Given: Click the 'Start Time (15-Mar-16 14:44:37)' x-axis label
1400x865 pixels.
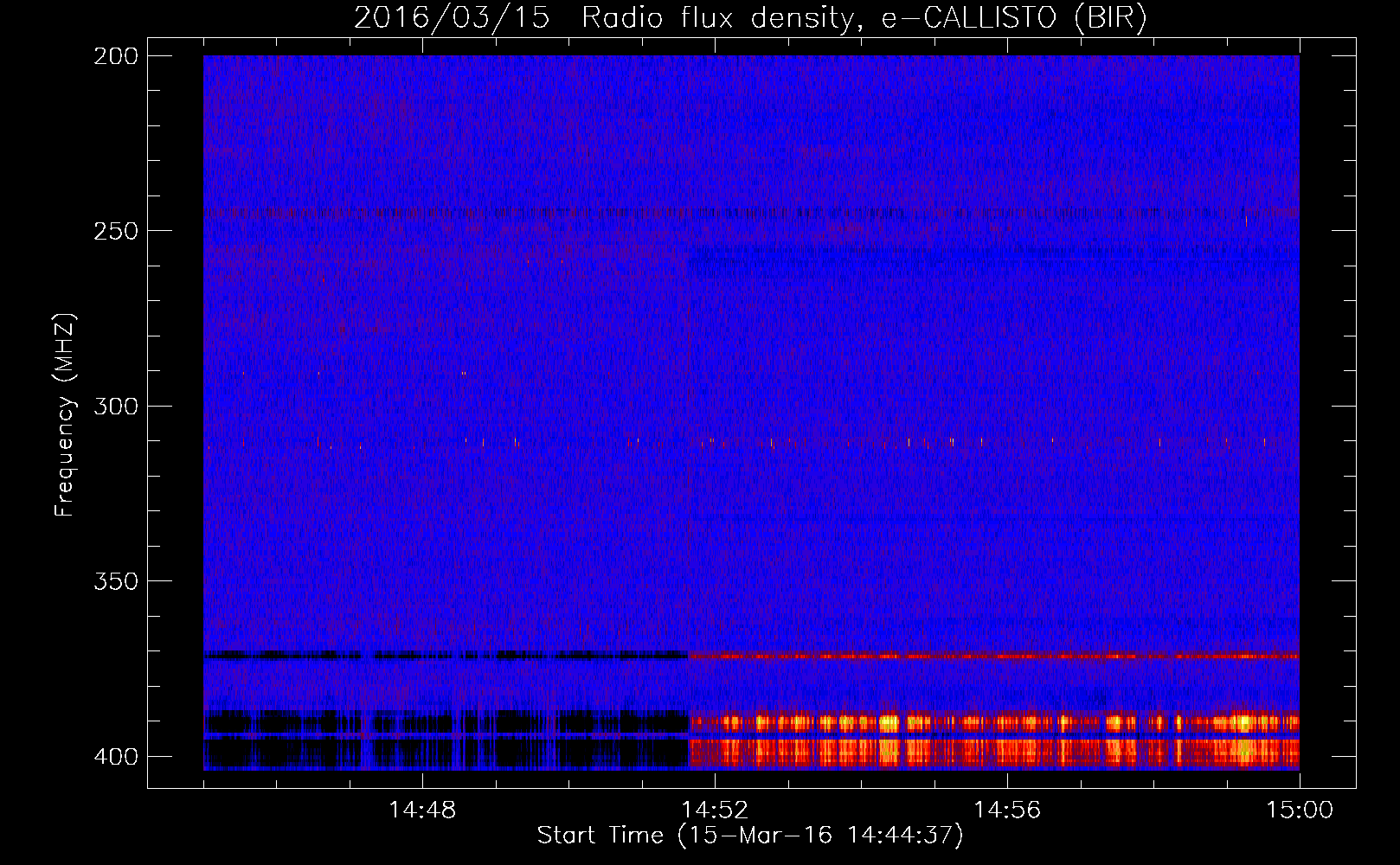Looking at the screenshot, I should (x=750, y=836).
